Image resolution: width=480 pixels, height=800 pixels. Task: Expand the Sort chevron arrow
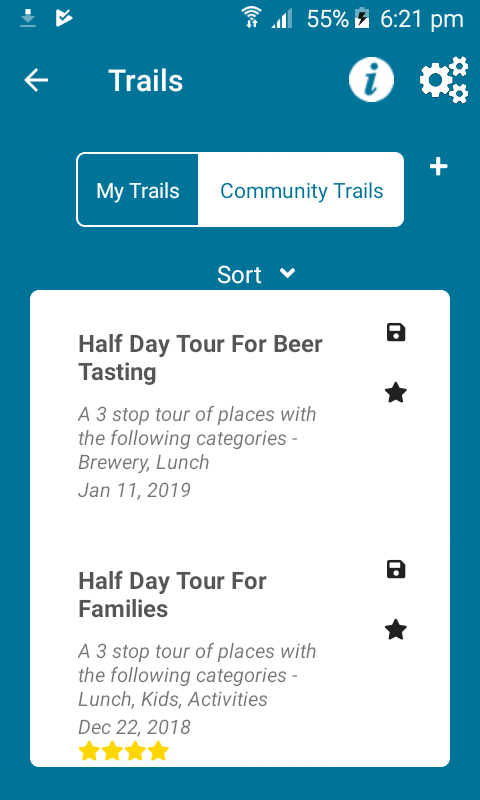(x=288, y=273)
